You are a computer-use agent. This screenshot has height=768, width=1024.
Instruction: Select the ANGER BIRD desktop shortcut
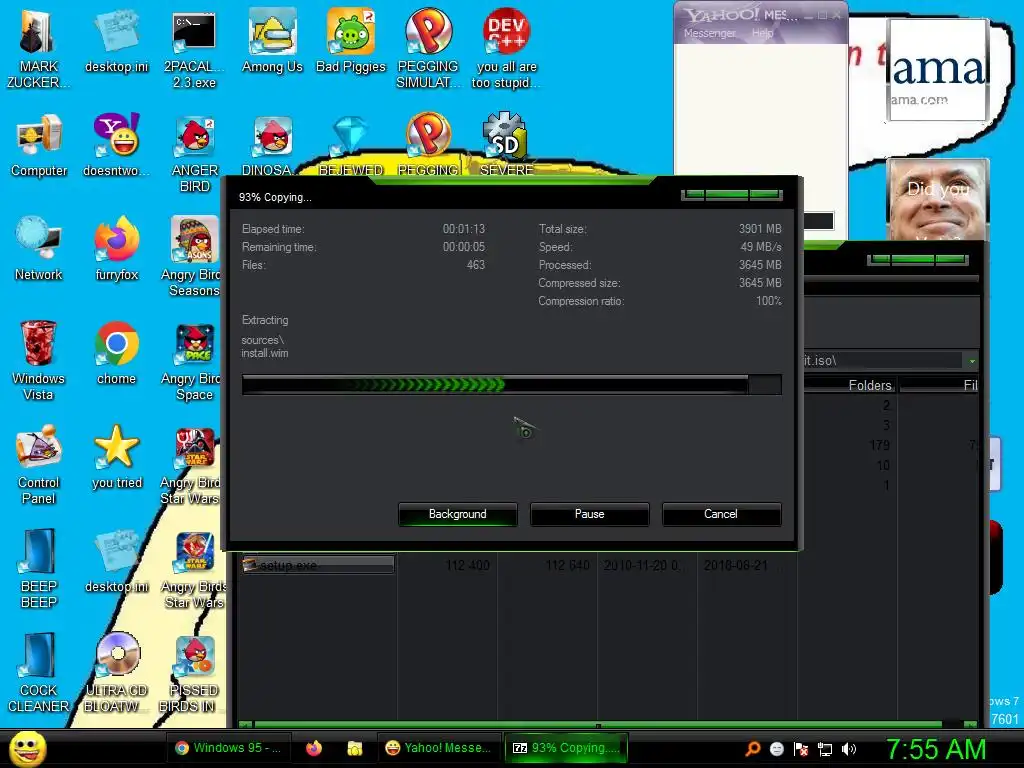195,153
